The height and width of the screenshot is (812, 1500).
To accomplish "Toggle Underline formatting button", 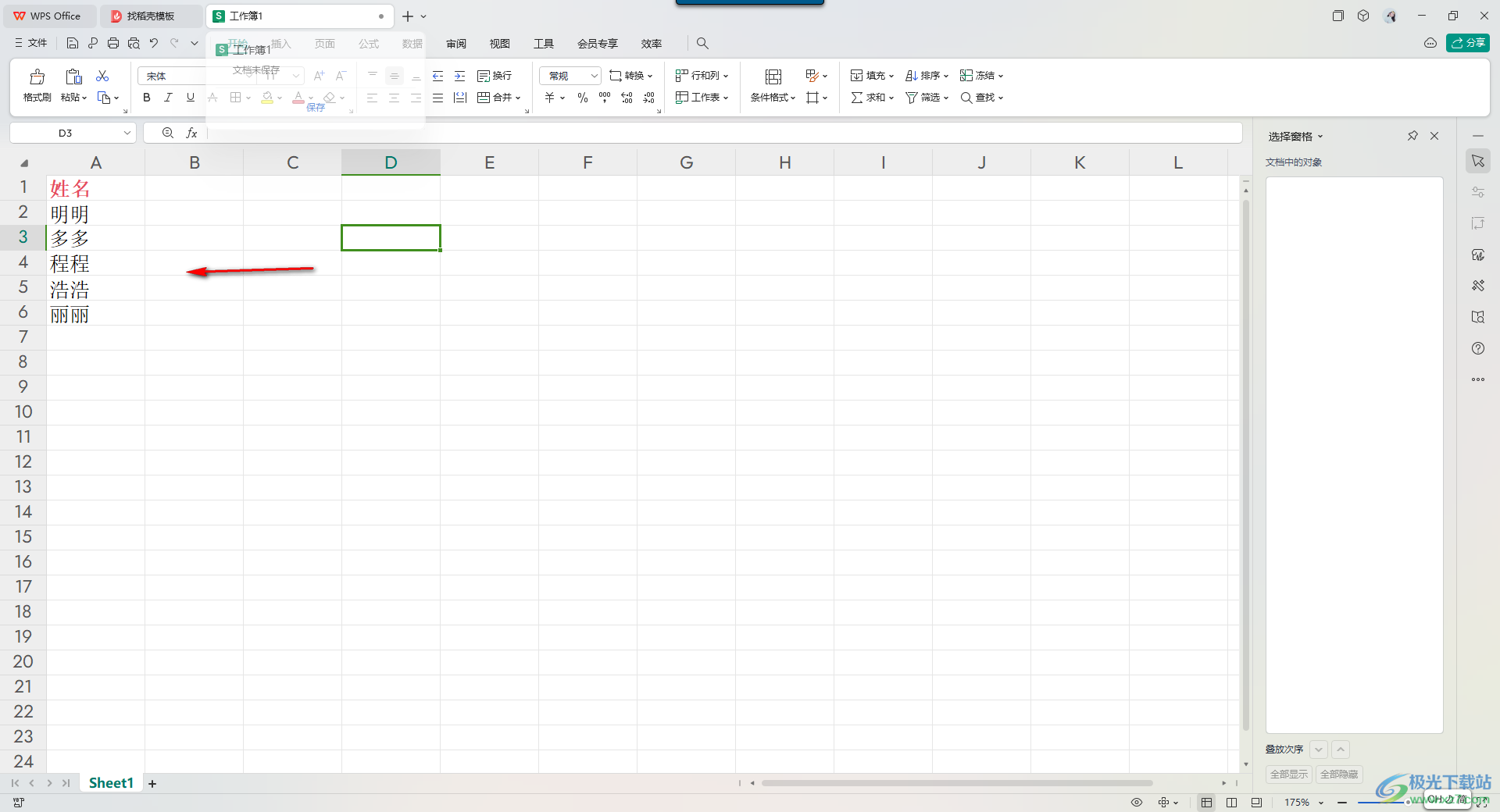I will tap(190, 98).
